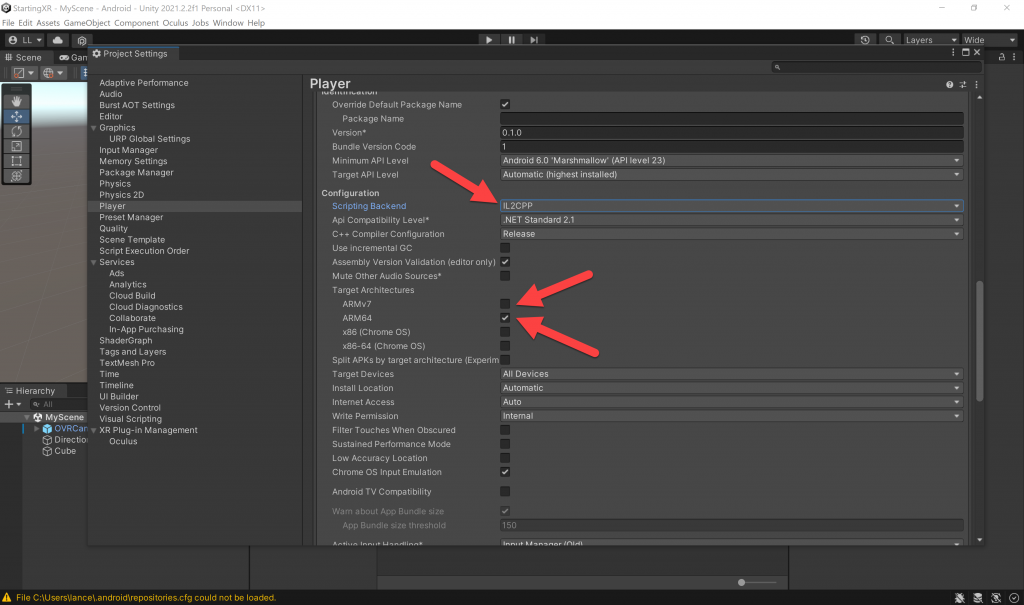This screenshot has width=1024, height=605.
Task: Enable the ARMv7 architecture checkbox
Action: click(x=505, y=304)
